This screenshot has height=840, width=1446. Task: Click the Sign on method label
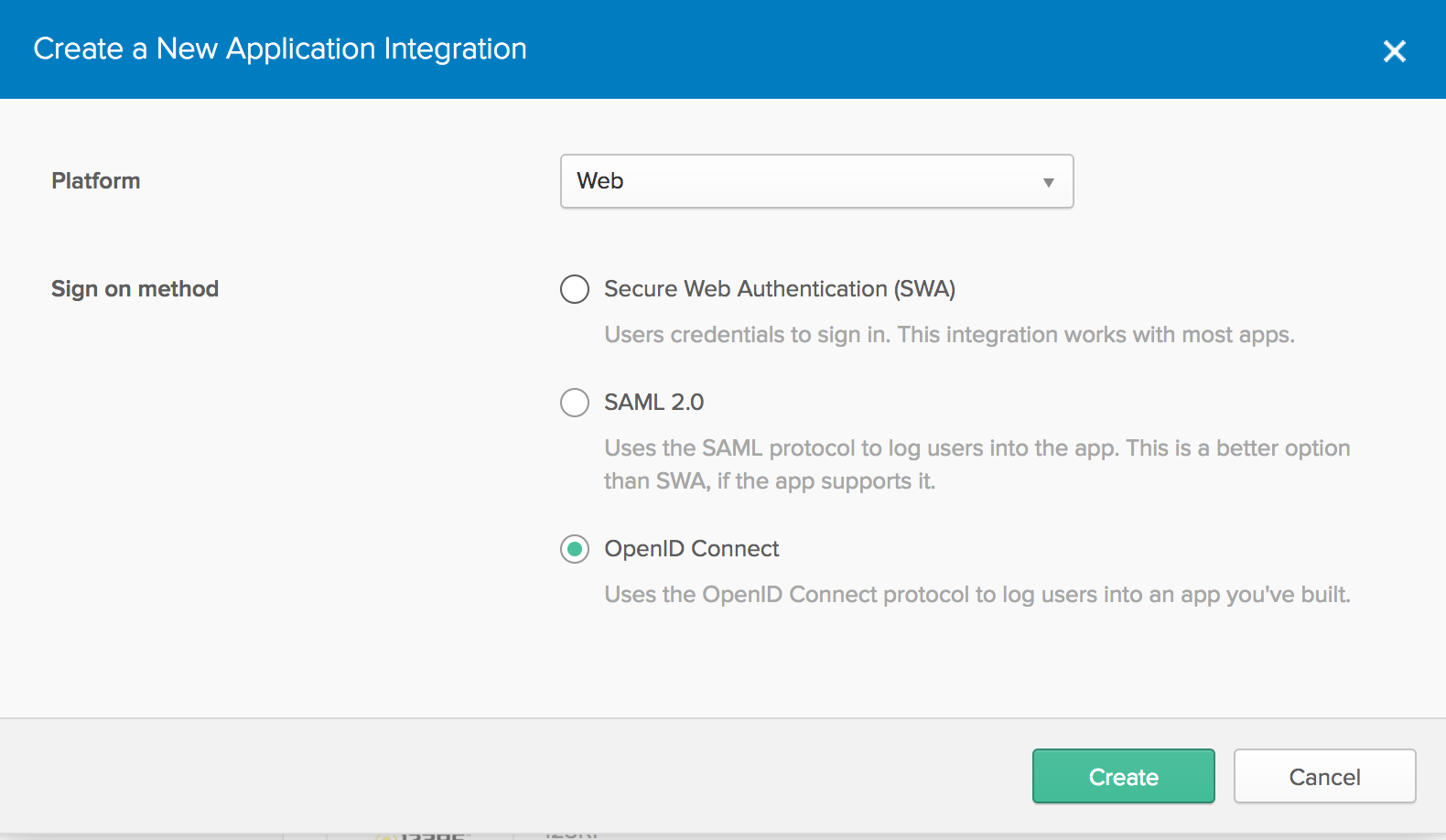point(135,289)
